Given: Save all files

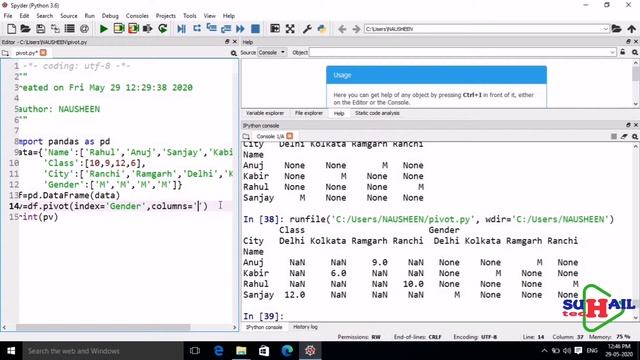Looking at the screenshot, I should (55, 29).
